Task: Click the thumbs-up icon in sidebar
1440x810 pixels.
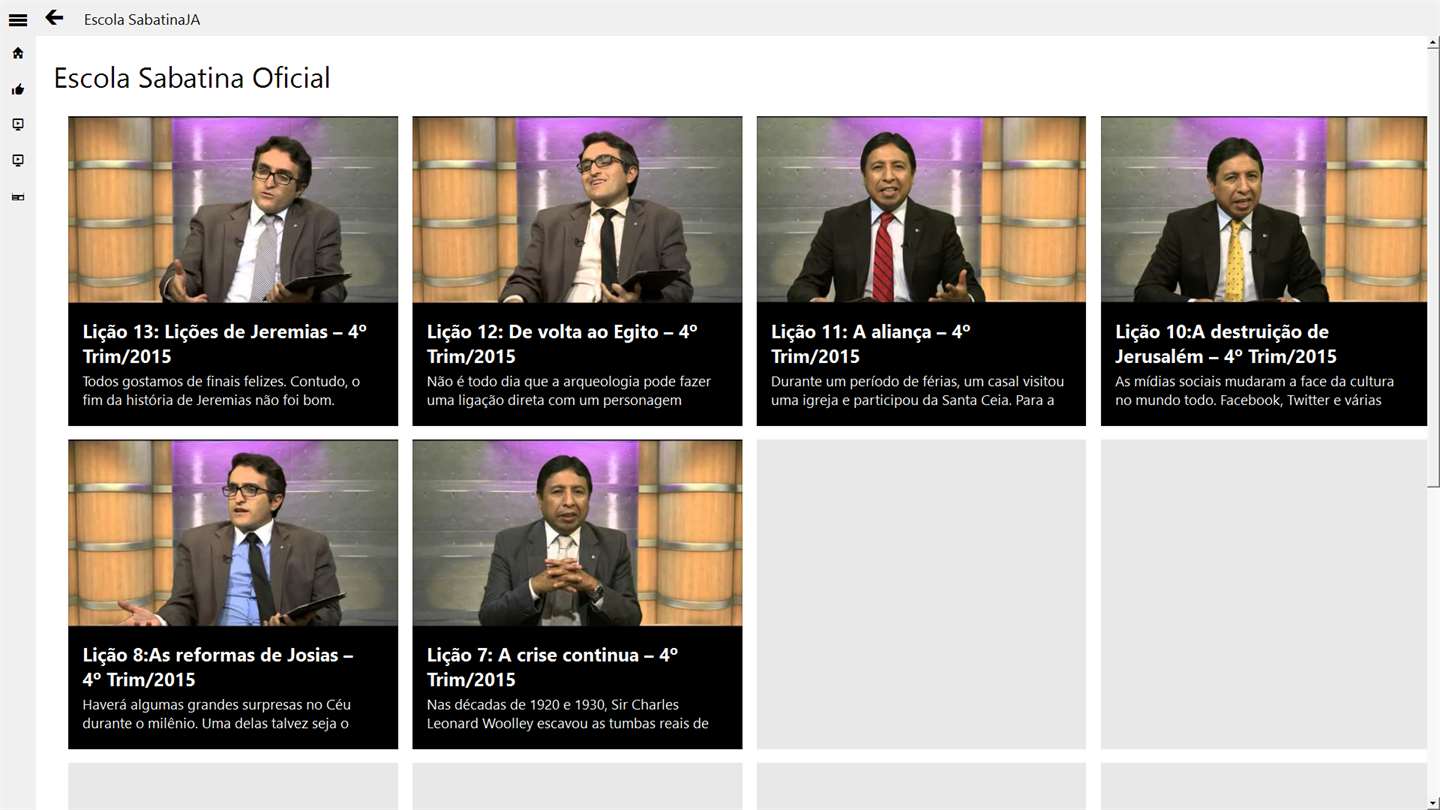Action: click(x=17, y=89)
